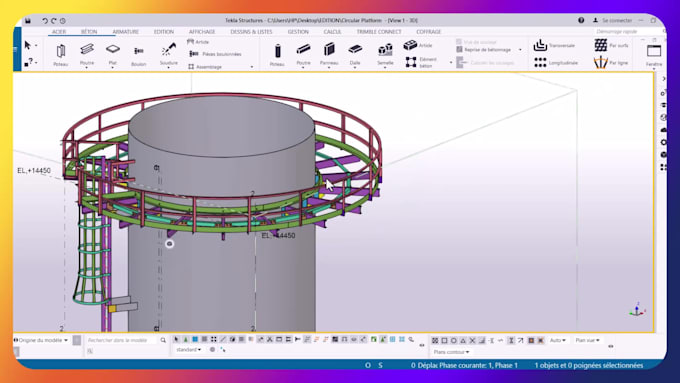Open the AFFICHAGE ribbon tab
The width and height of the screenshot is (680, 383).
(x=202, y=32)
